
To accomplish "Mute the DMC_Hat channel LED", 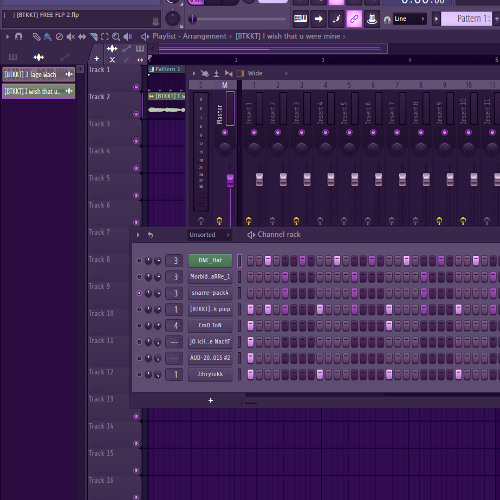I will (139, 261).
